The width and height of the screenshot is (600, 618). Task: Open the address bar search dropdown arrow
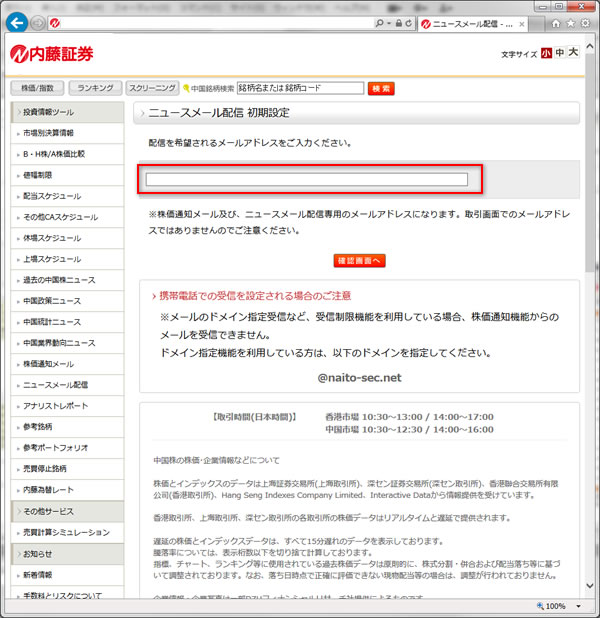(389, 24)
